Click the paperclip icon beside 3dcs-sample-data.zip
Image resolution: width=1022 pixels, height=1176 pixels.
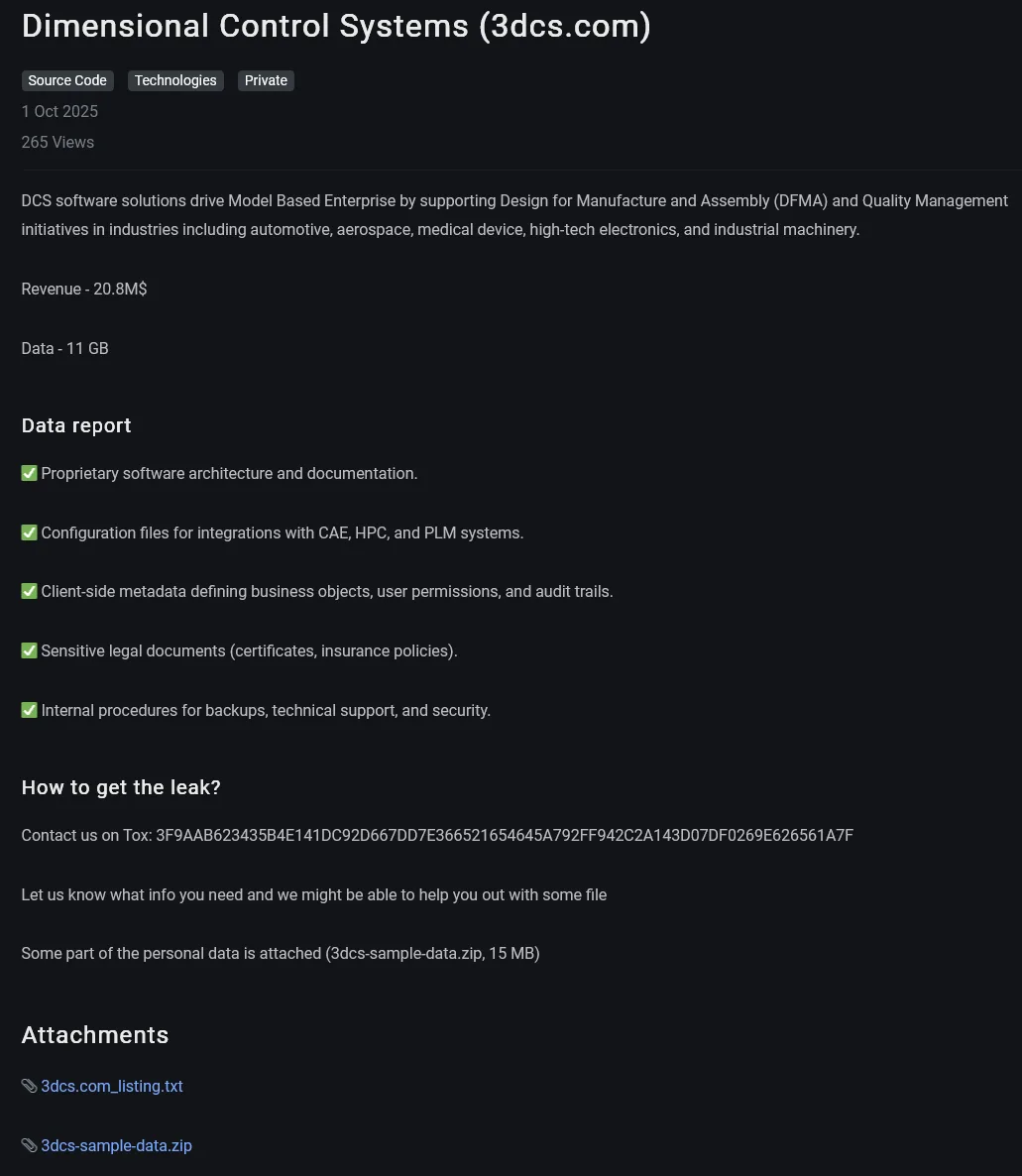[x=29, y=1145]
